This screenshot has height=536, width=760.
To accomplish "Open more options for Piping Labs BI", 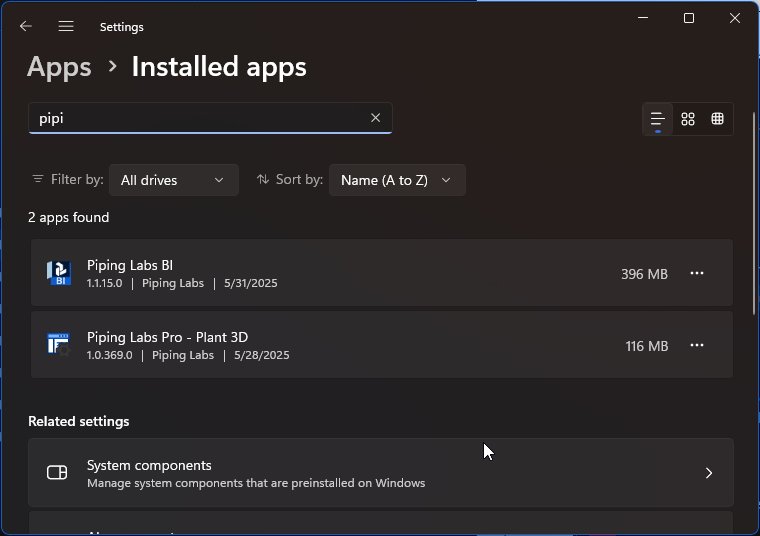I will (x=697, y=273).
